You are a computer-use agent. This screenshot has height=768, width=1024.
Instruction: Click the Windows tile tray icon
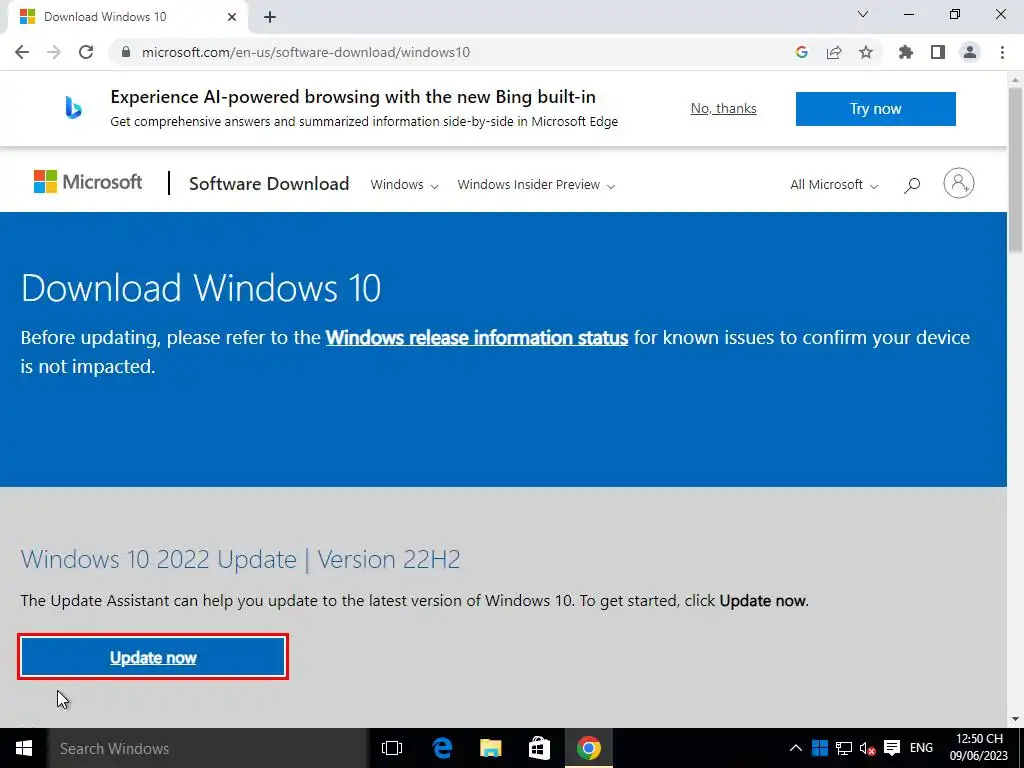[820, 748]
